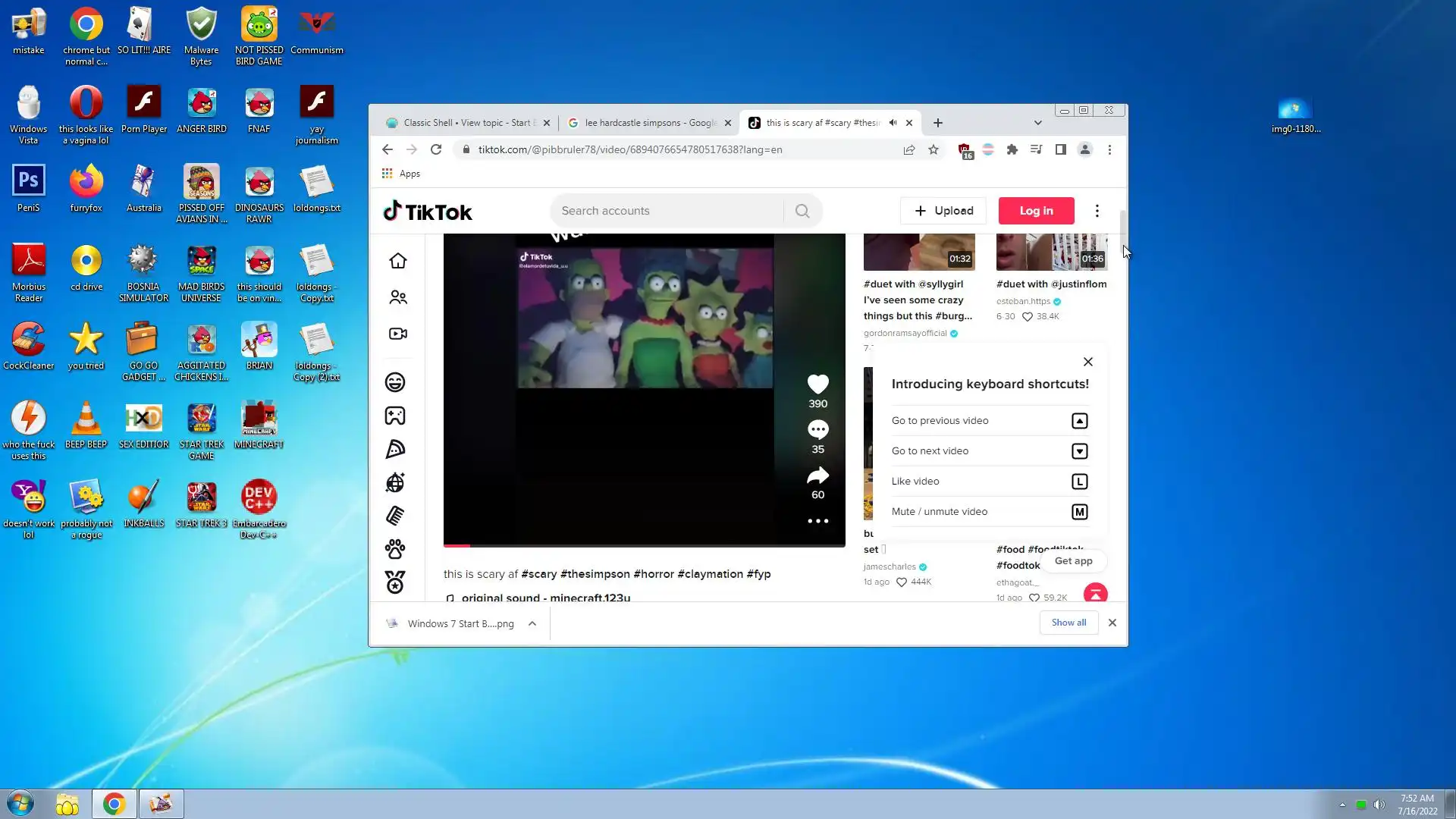
Task: Click the share arrow icon on video
Action: 817,475
